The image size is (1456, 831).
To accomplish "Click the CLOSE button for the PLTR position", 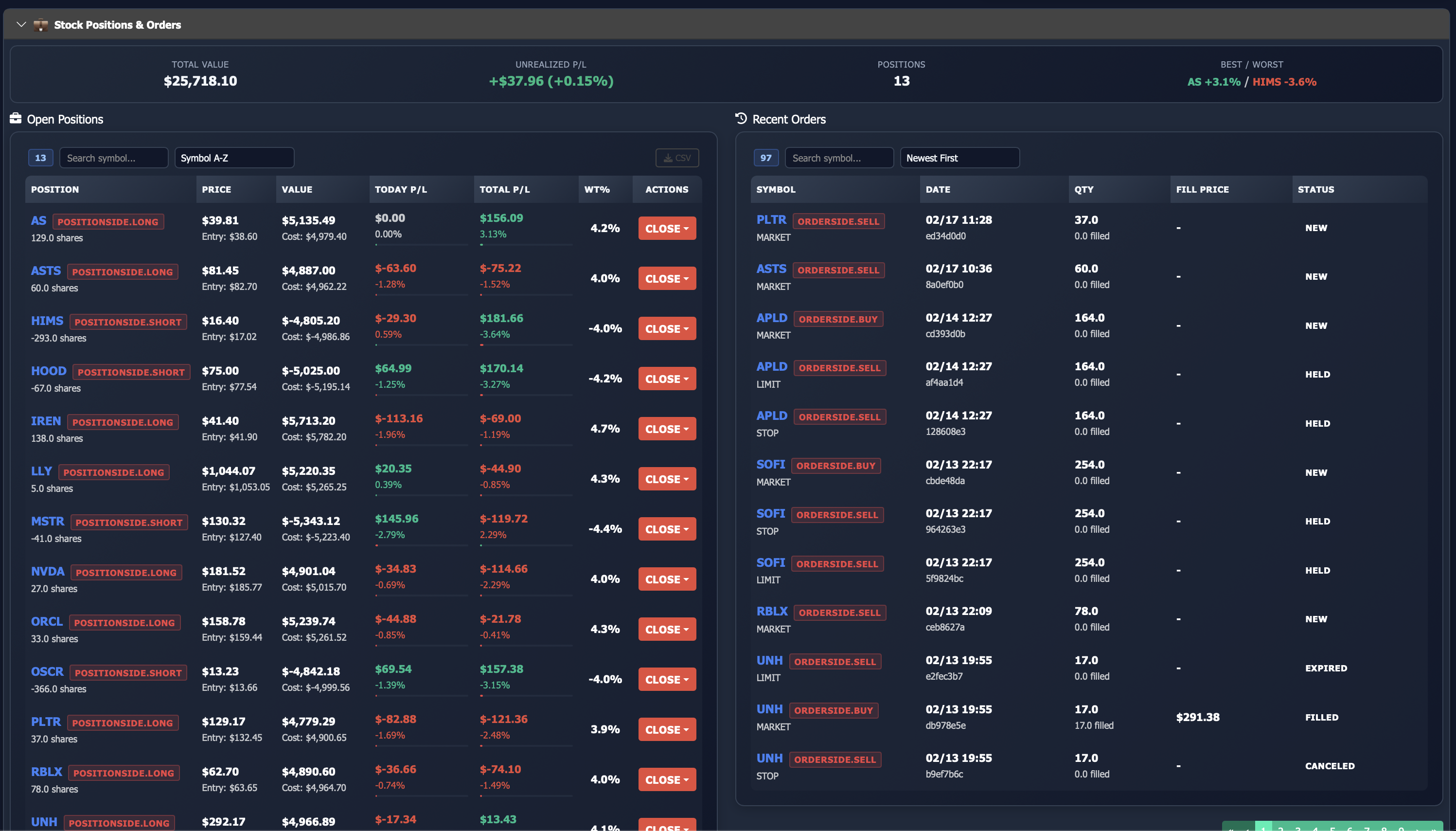I will coord(667,729).
